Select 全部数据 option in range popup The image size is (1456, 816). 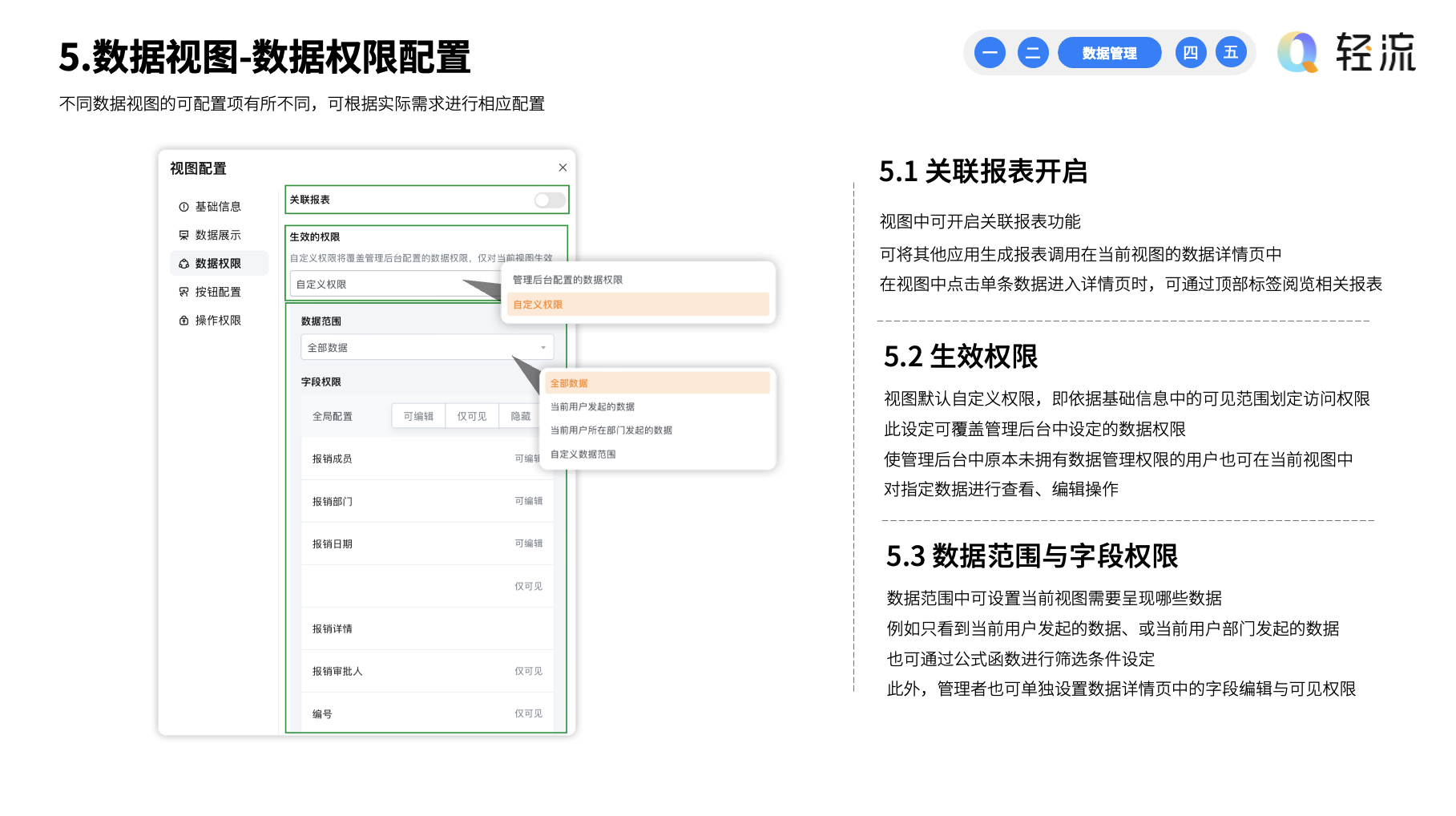pos(657,383)
